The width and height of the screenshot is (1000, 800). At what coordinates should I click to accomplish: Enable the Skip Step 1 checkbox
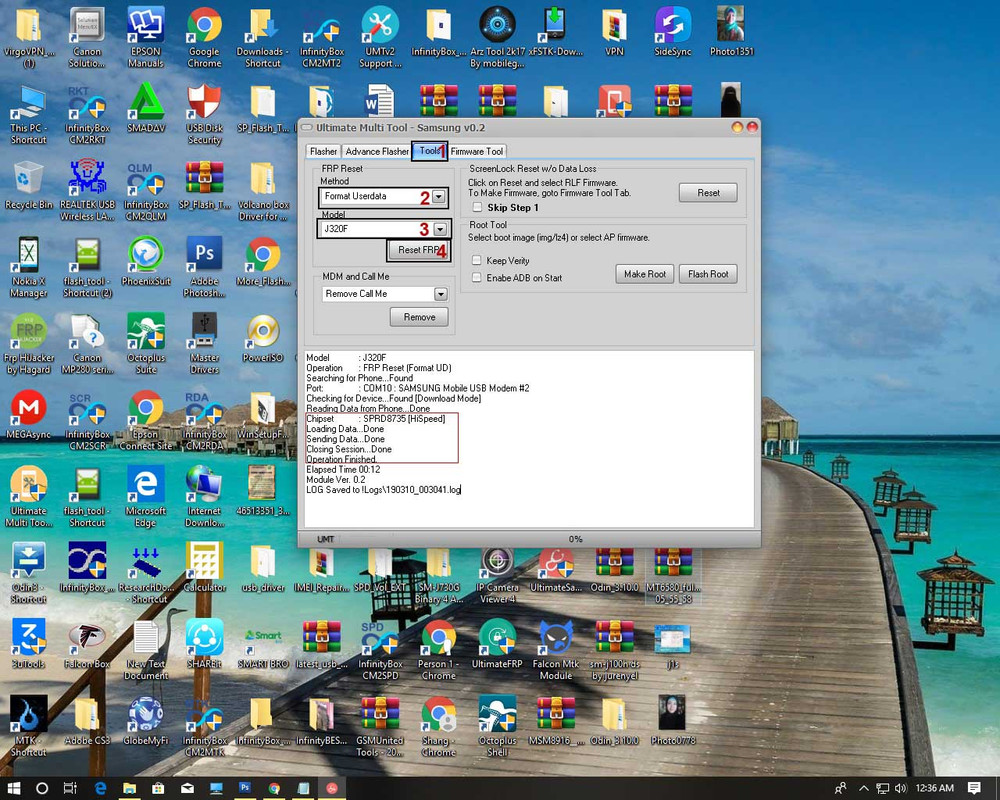pyautogui.click(x=477, y=207)
